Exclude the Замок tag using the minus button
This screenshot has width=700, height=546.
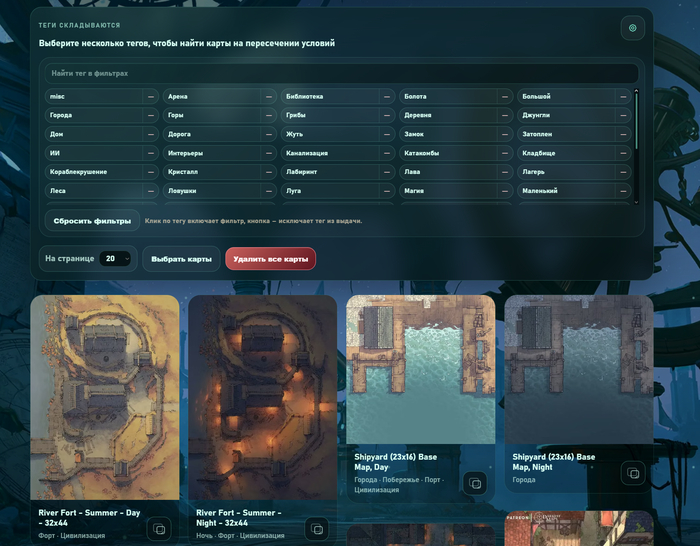[x=505, y=134]
